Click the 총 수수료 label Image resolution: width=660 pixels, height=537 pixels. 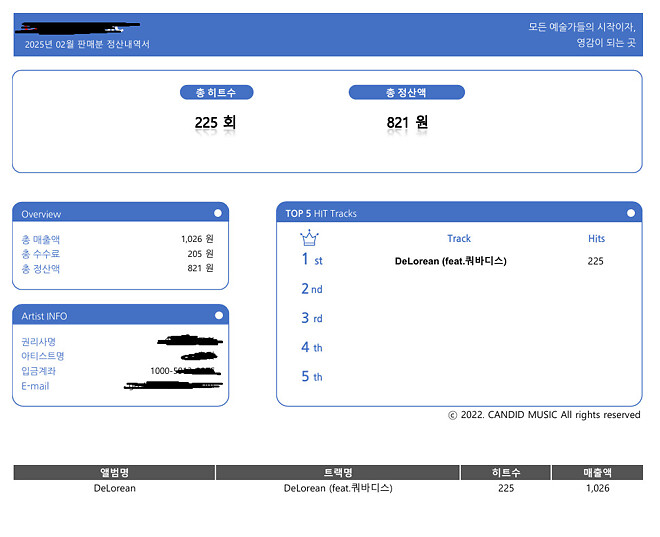tap(41, 254)
